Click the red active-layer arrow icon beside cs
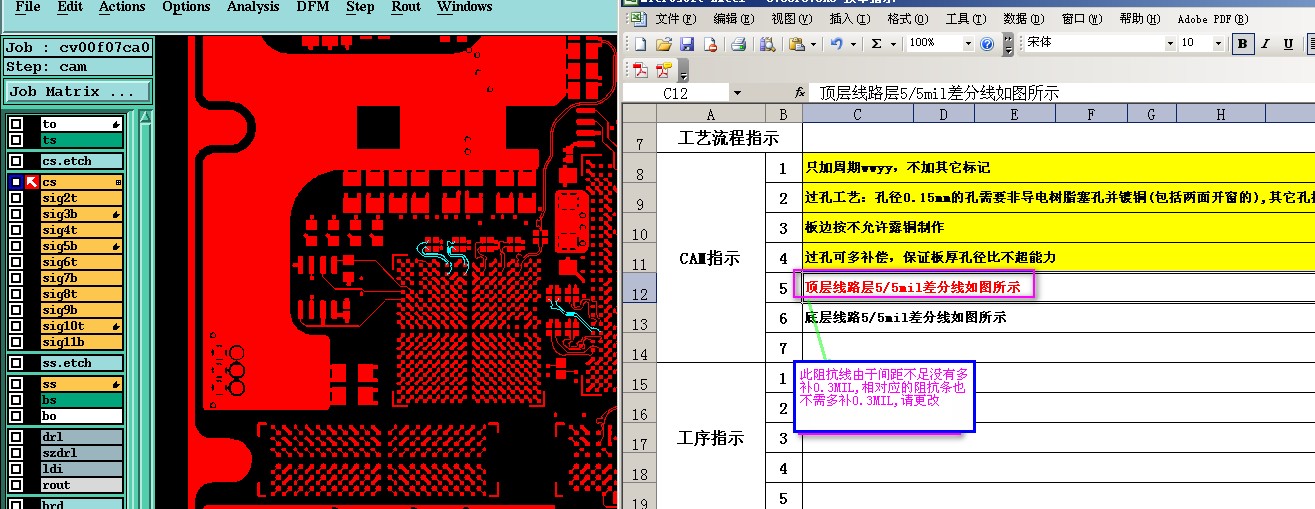The image size is (1315, 509). coord(32,182)
